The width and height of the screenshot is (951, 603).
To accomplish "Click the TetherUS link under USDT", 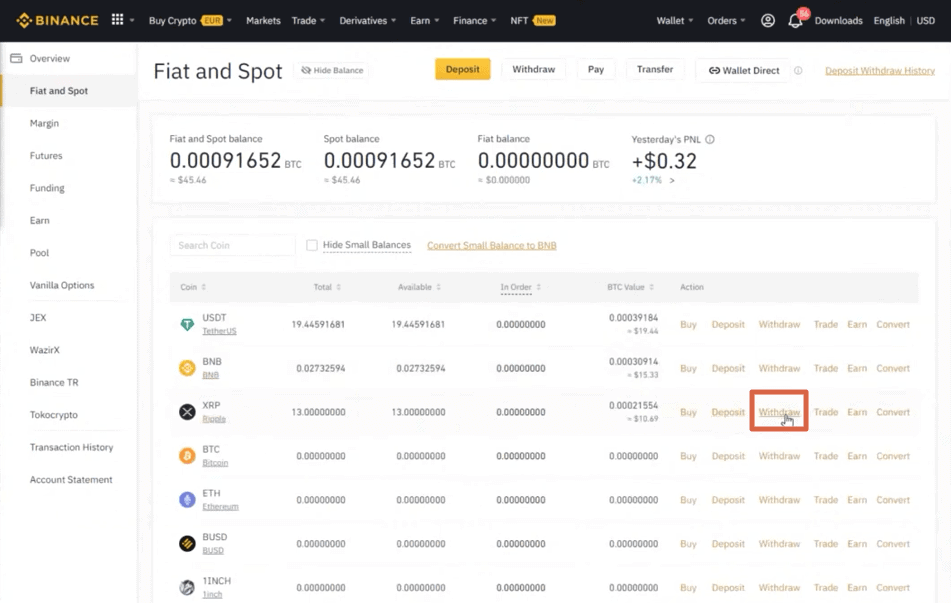I will [220, 331].
